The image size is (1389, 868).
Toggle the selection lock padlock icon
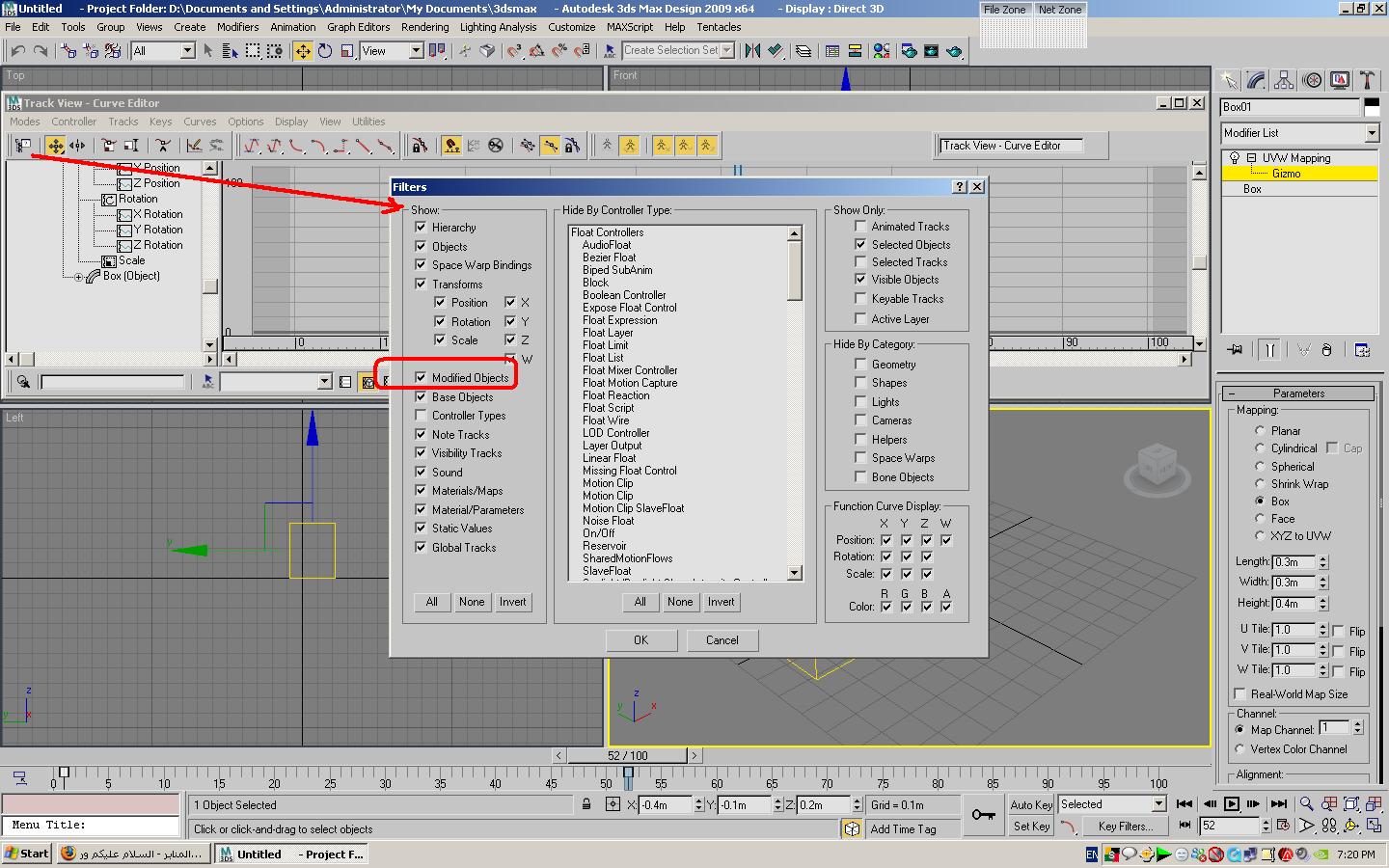point(586,803)
